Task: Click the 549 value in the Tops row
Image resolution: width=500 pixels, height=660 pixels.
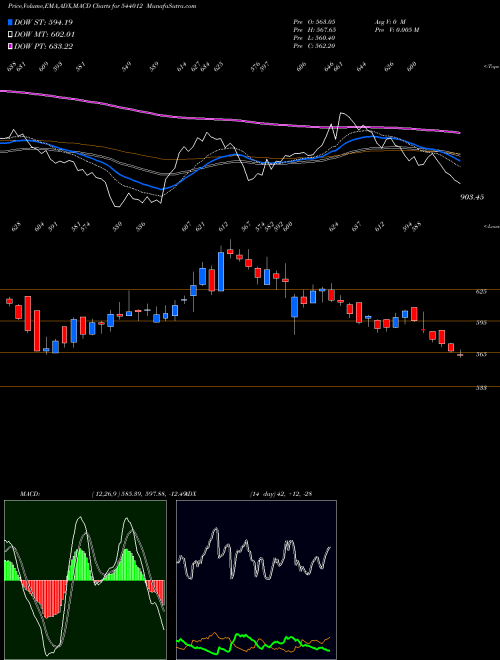Action: [126, 66]
